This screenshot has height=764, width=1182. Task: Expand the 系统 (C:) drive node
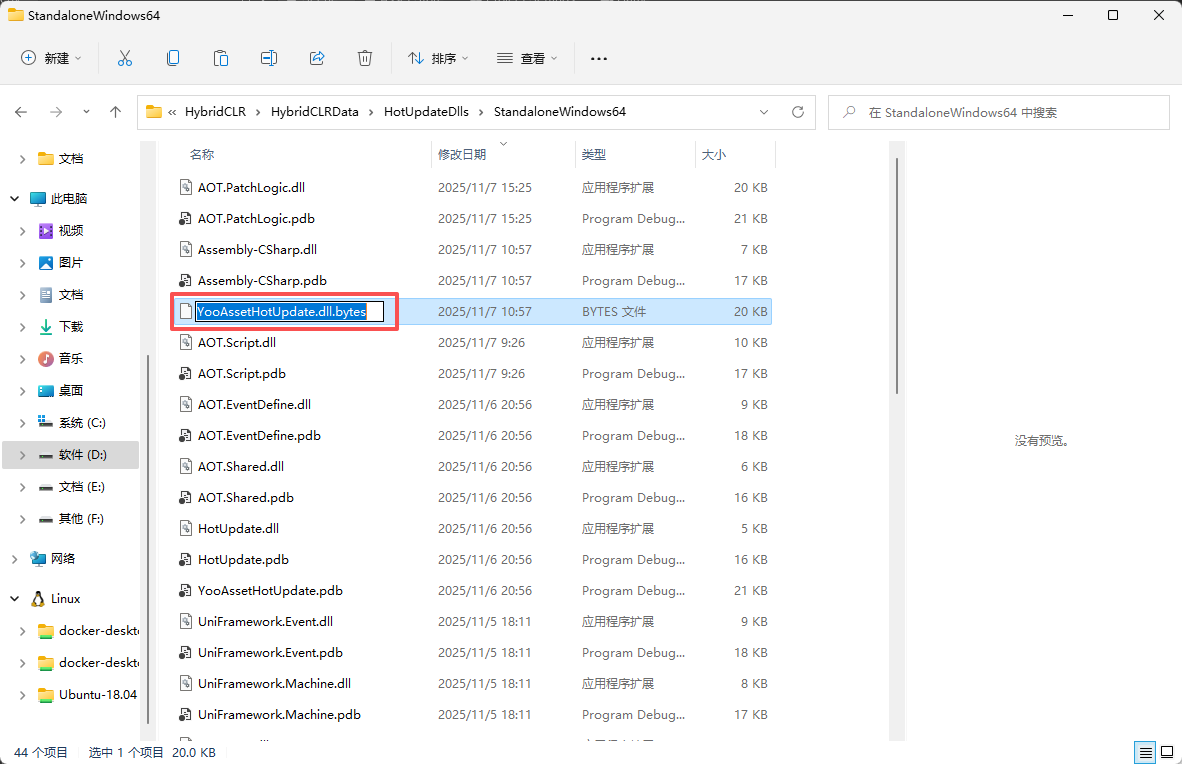[23, 423]
